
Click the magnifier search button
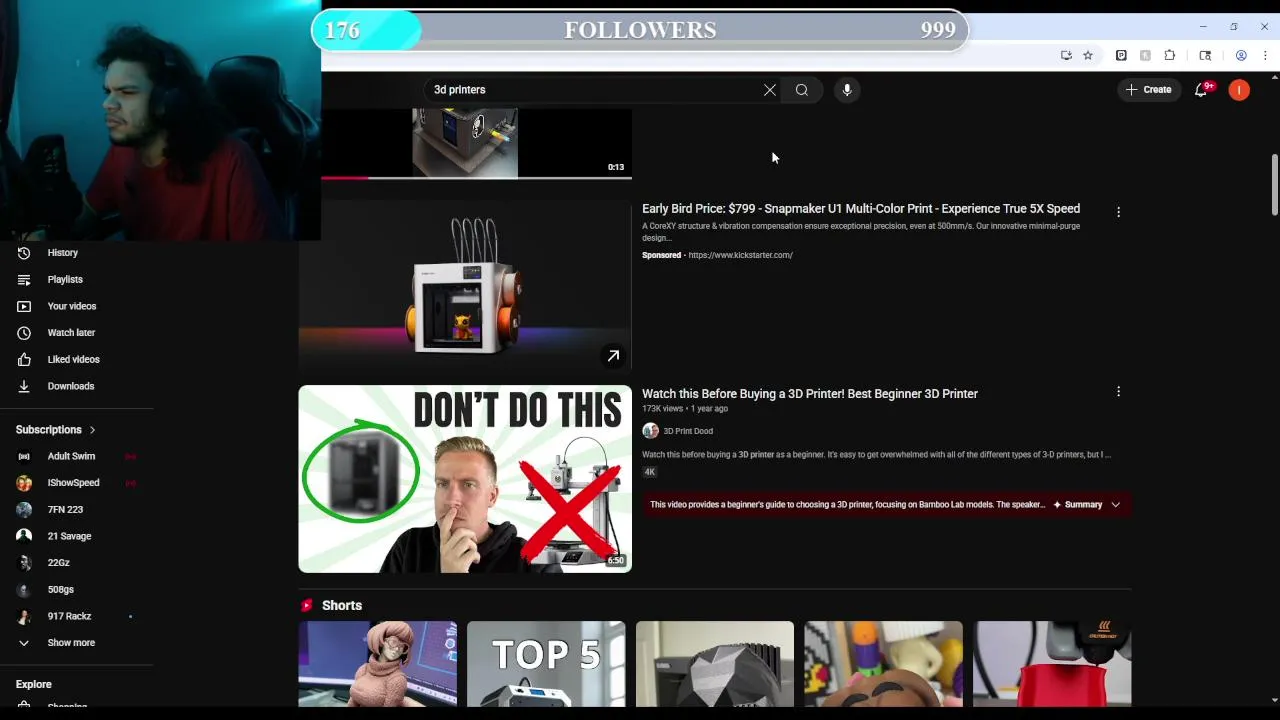(802, 90)
